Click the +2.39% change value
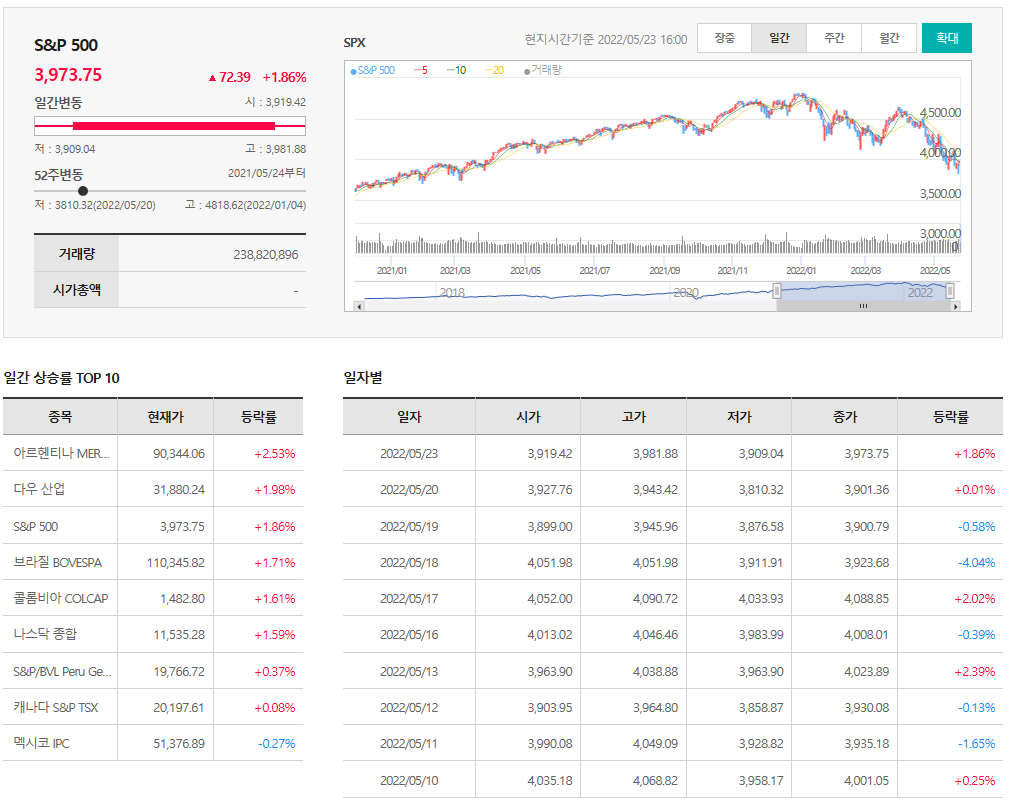1009x805 pixels. [975, 671]
